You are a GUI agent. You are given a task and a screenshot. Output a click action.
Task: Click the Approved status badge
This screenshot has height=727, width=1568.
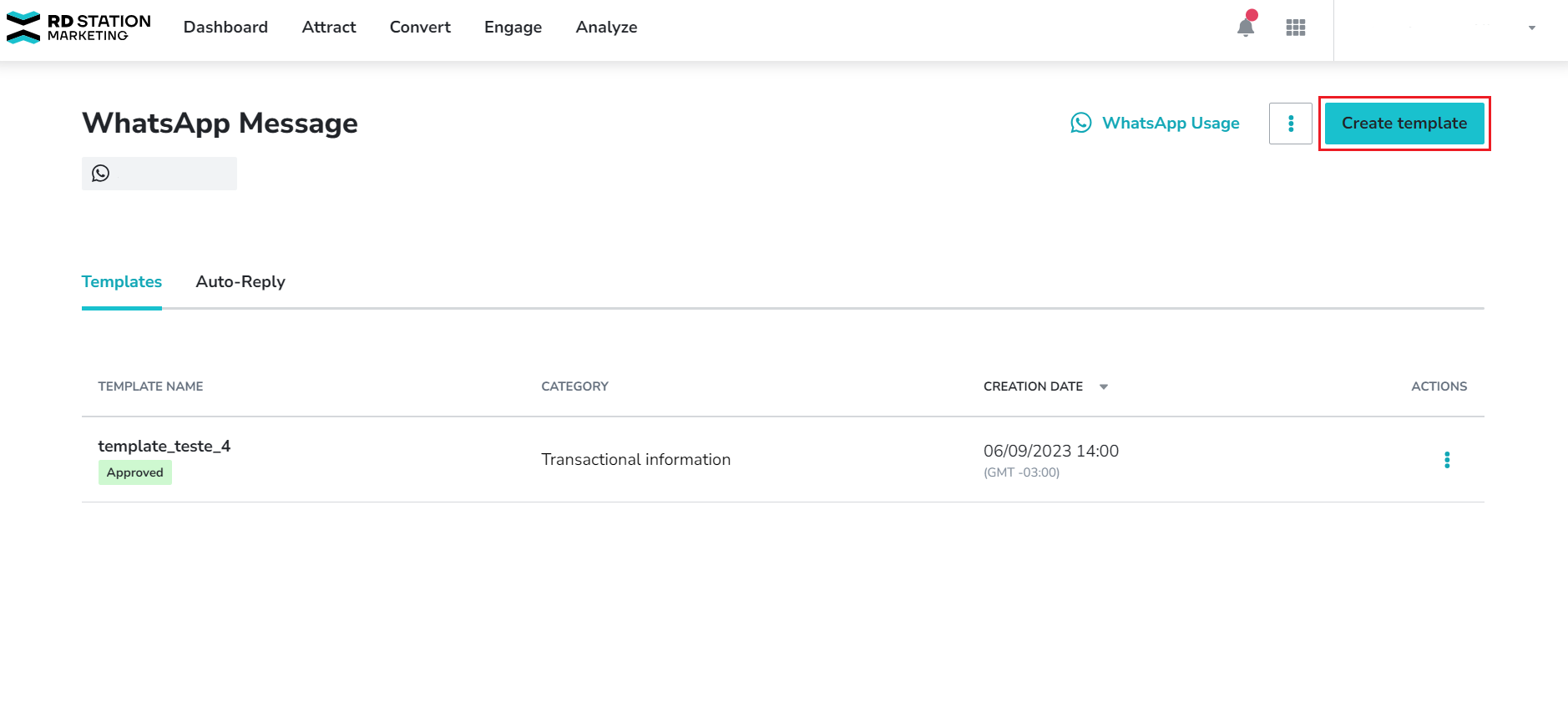(x=135, y=472)
